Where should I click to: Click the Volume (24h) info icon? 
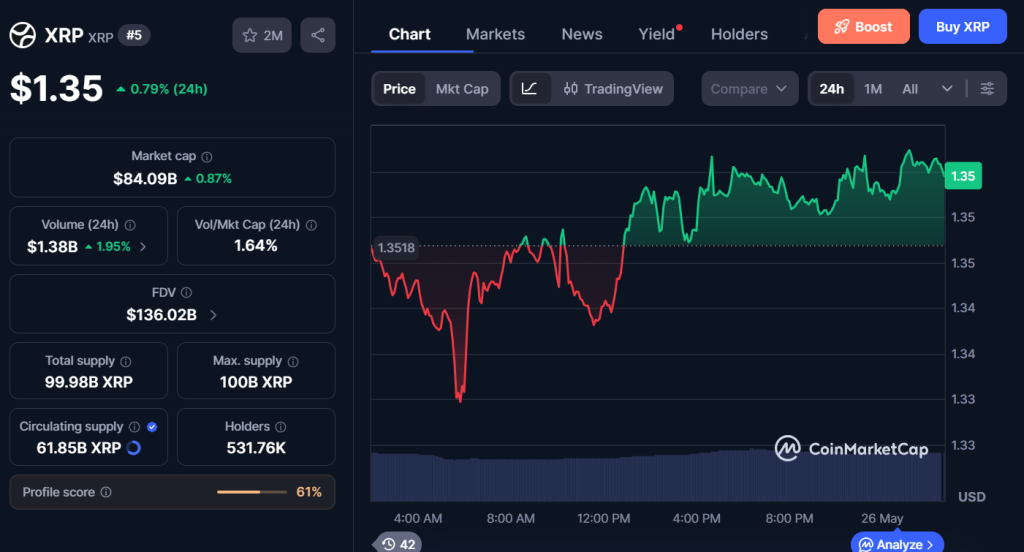[x=130, y=225]
